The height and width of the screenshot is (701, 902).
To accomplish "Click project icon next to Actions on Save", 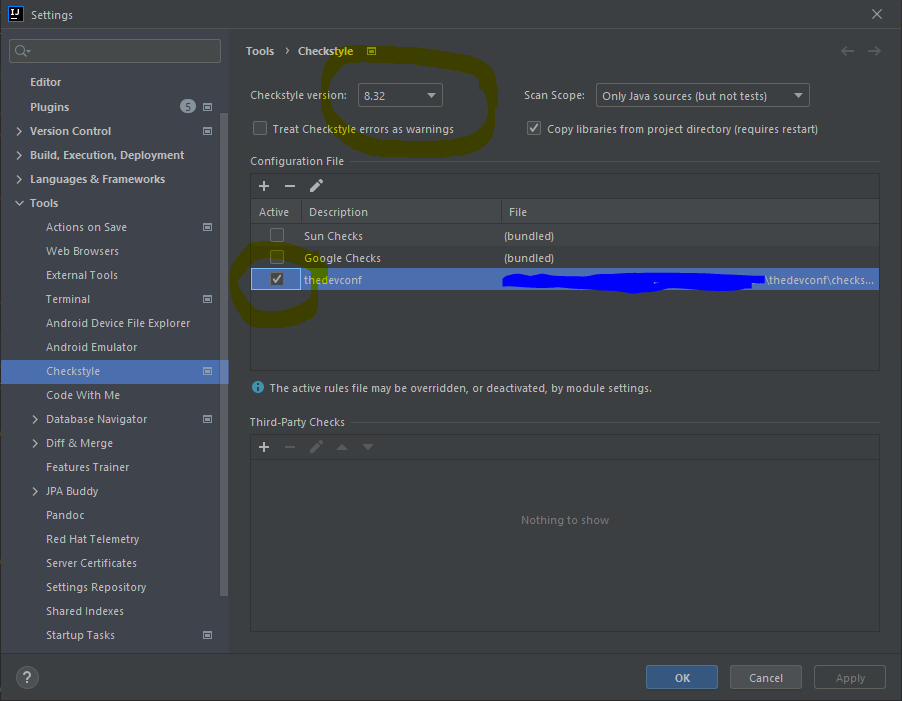I will point(208,227).
